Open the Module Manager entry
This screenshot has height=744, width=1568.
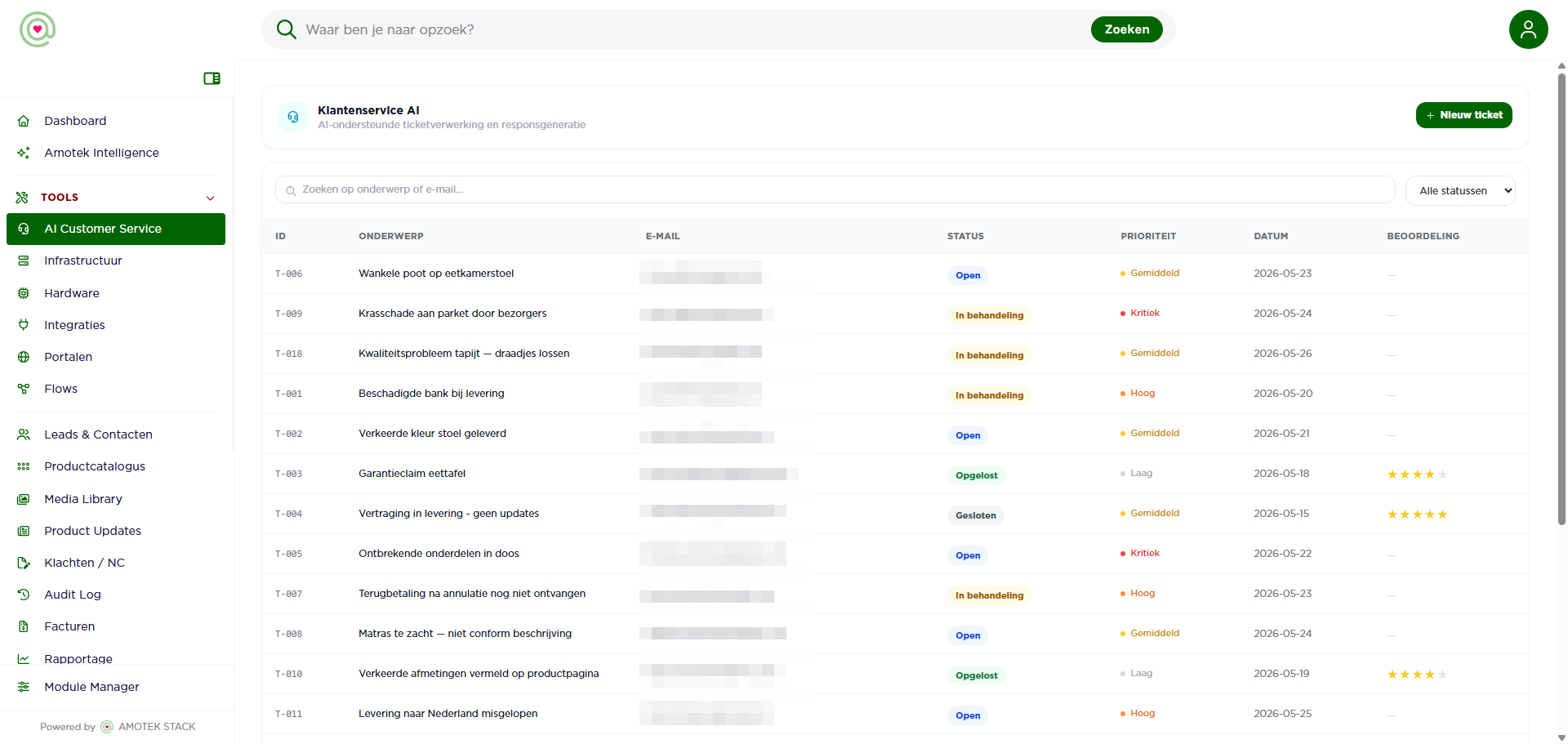tap(116, 687)
